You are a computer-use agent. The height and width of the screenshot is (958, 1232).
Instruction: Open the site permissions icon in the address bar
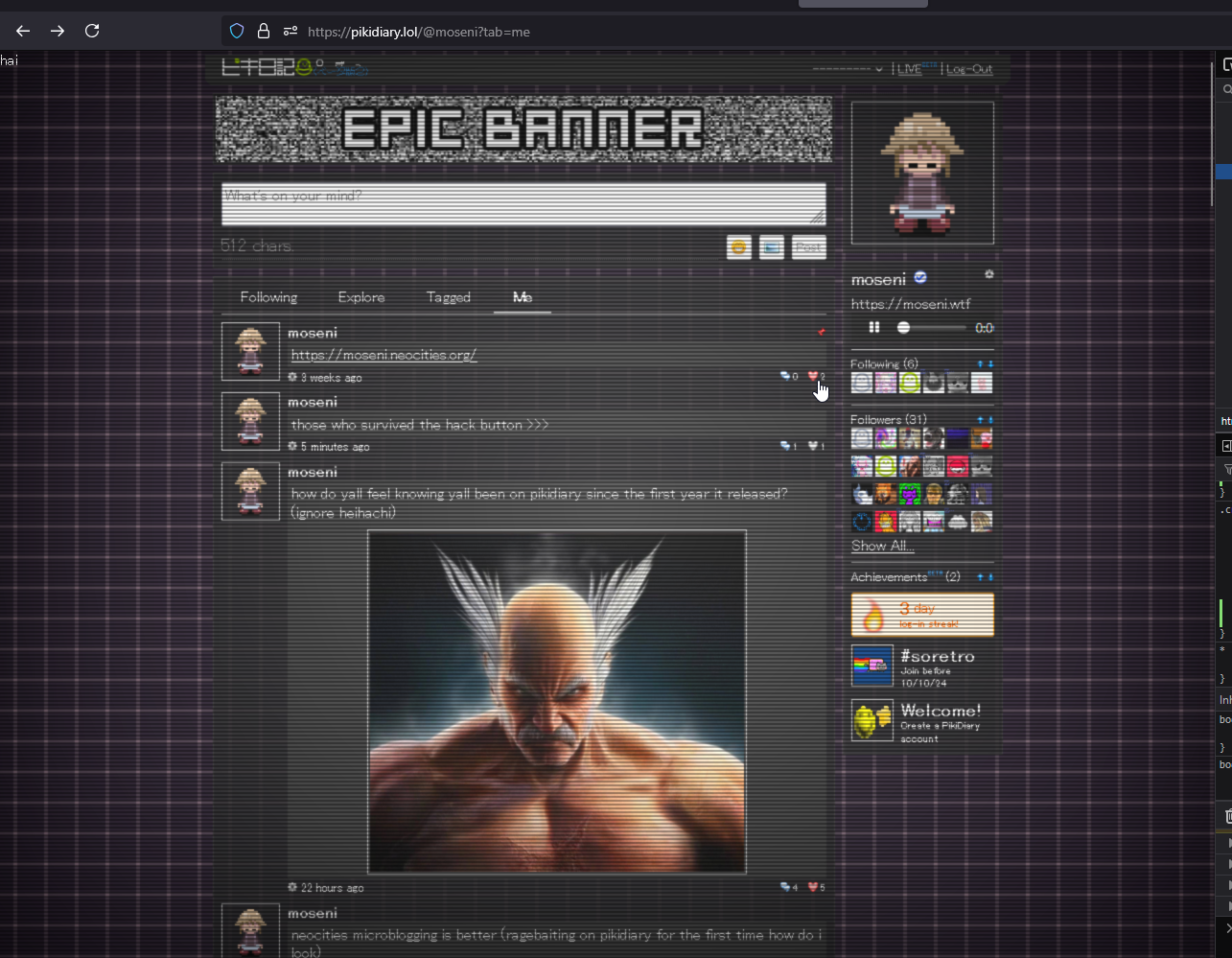coord(291,31)
